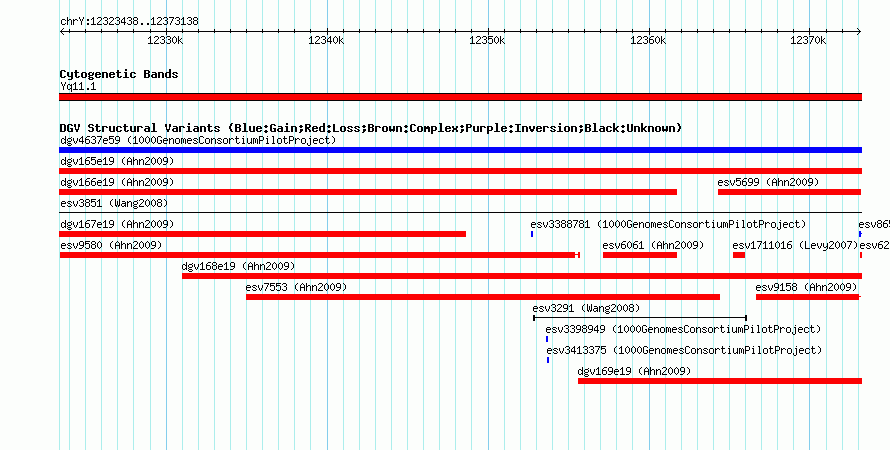Click the short red esv1711016 bar

coord(738,255)
